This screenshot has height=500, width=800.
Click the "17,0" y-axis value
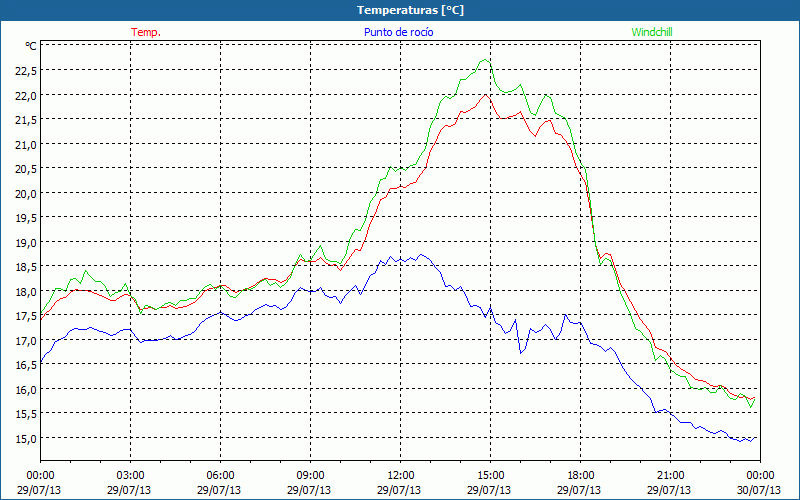pos(27,341)
